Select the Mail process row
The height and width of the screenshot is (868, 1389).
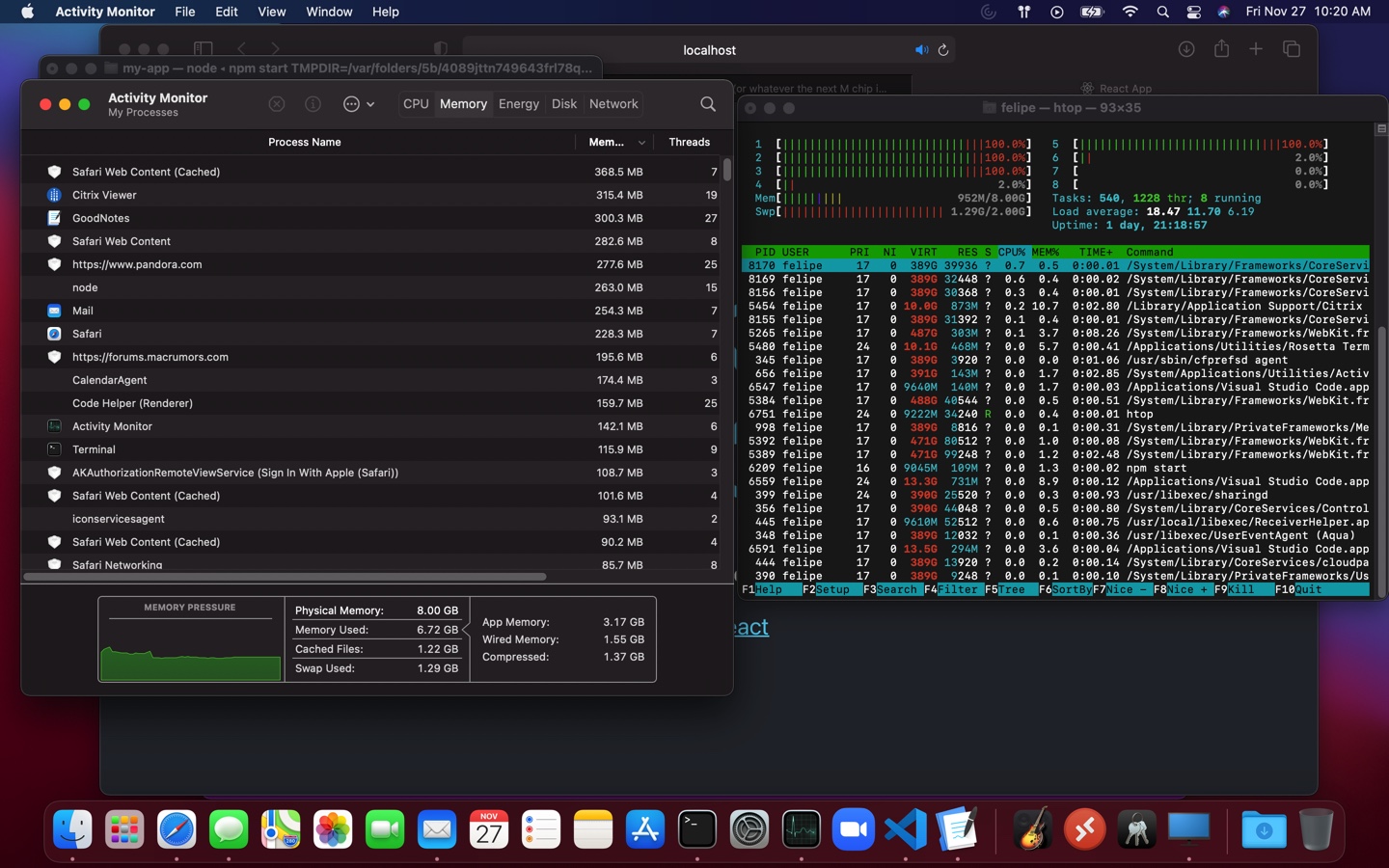tap(371, 311)
